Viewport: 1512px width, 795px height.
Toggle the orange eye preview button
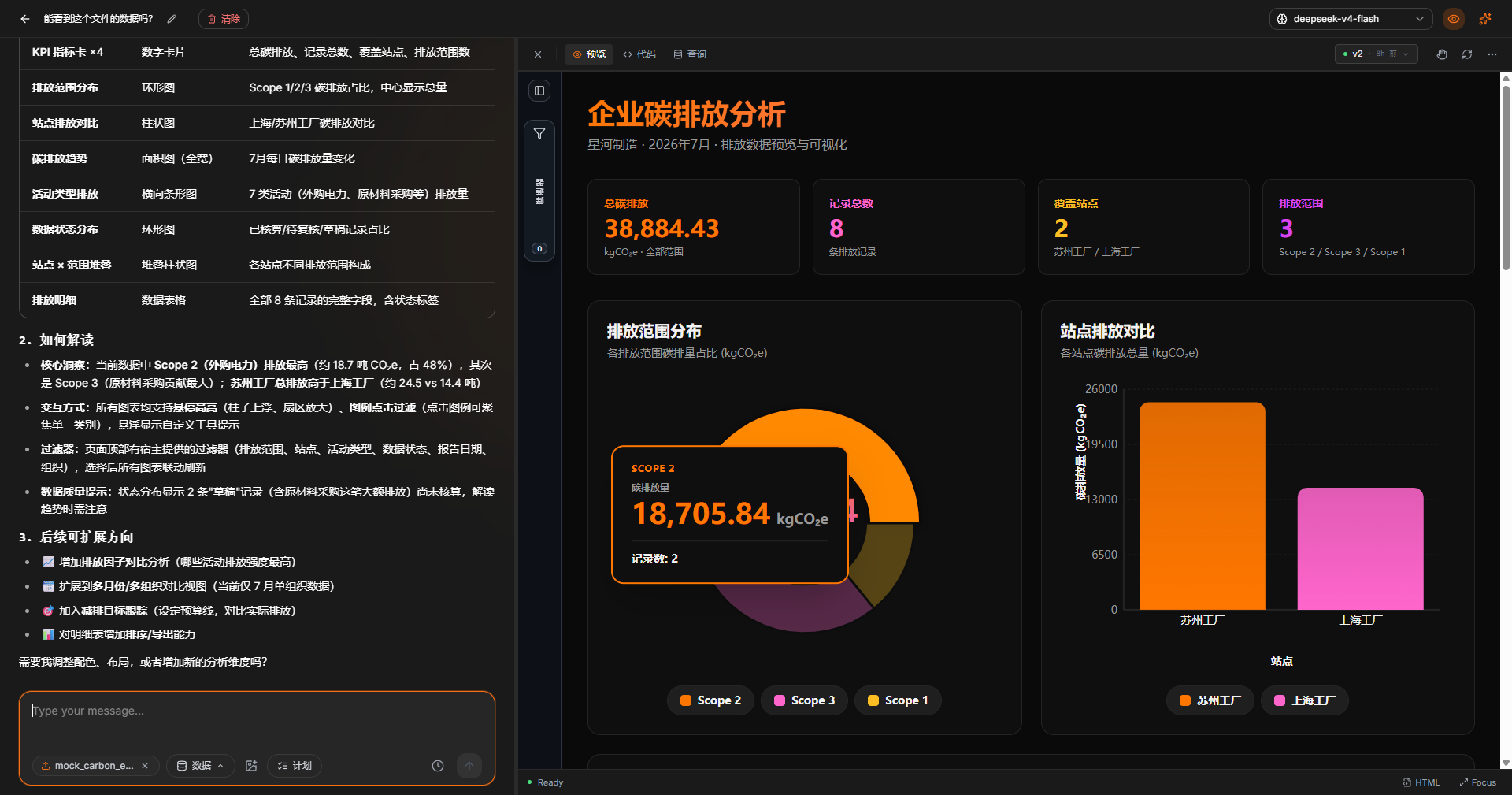click(x=1454, y=19)
